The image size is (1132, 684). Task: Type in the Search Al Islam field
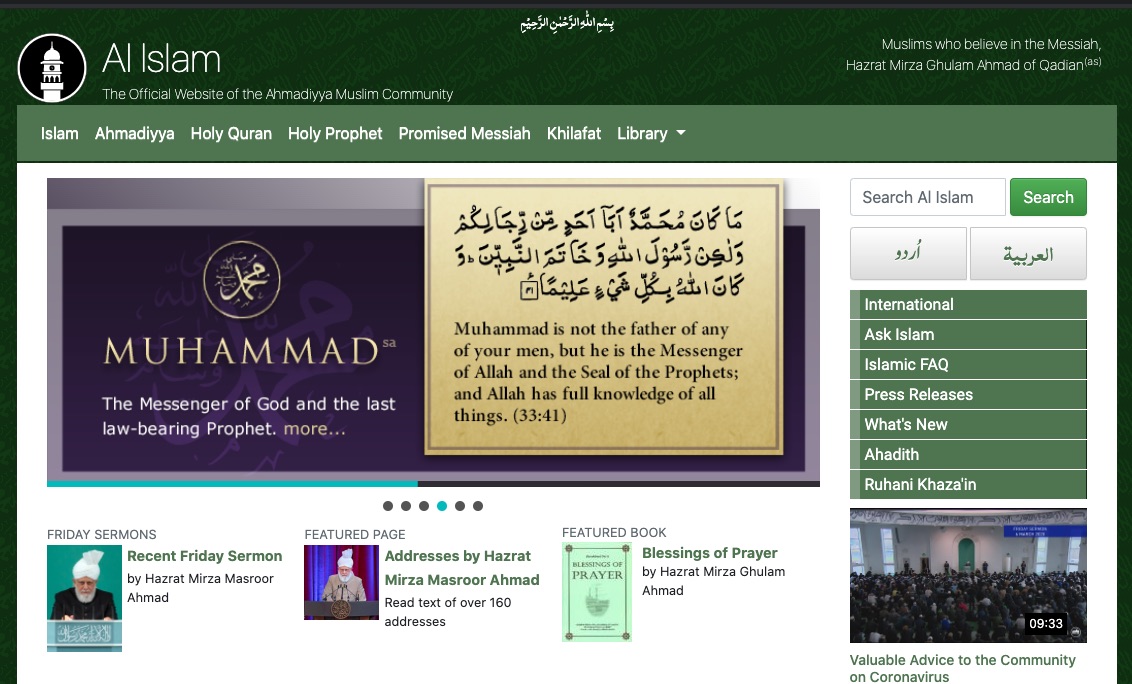pos(927,197)
